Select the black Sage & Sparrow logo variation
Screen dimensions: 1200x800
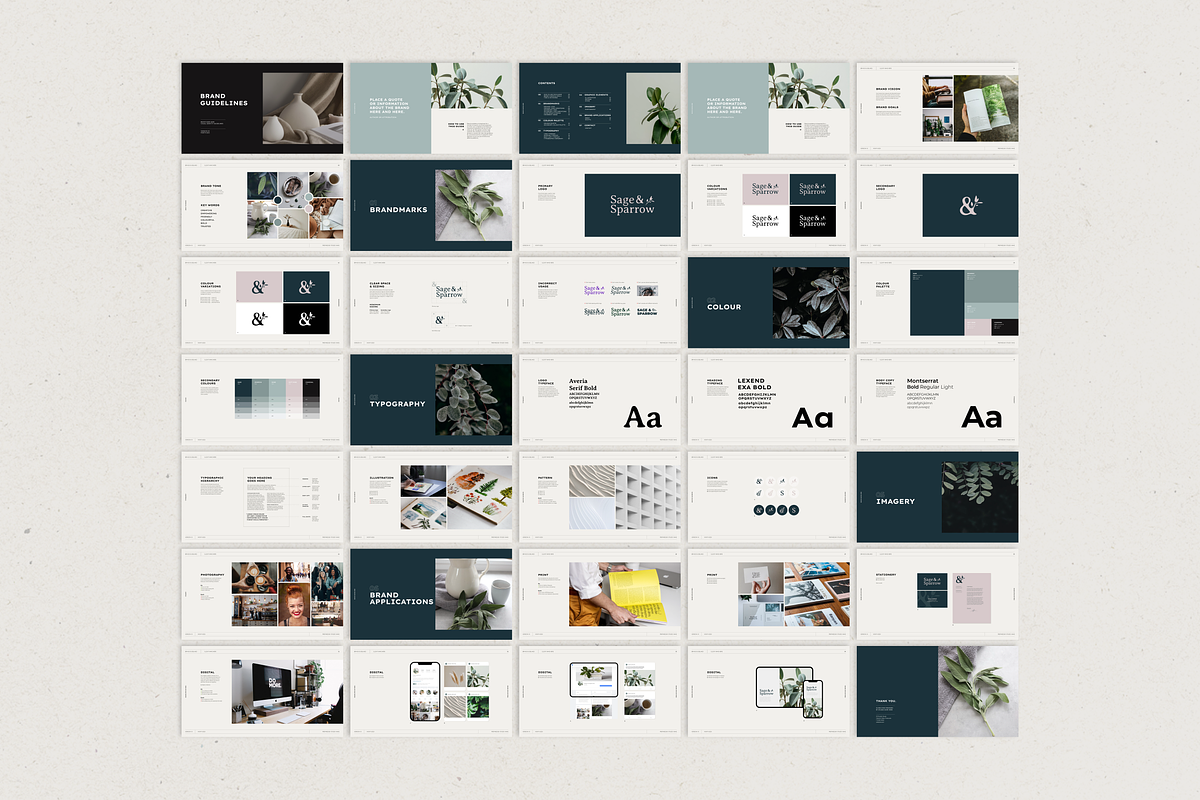coord(812,221)
